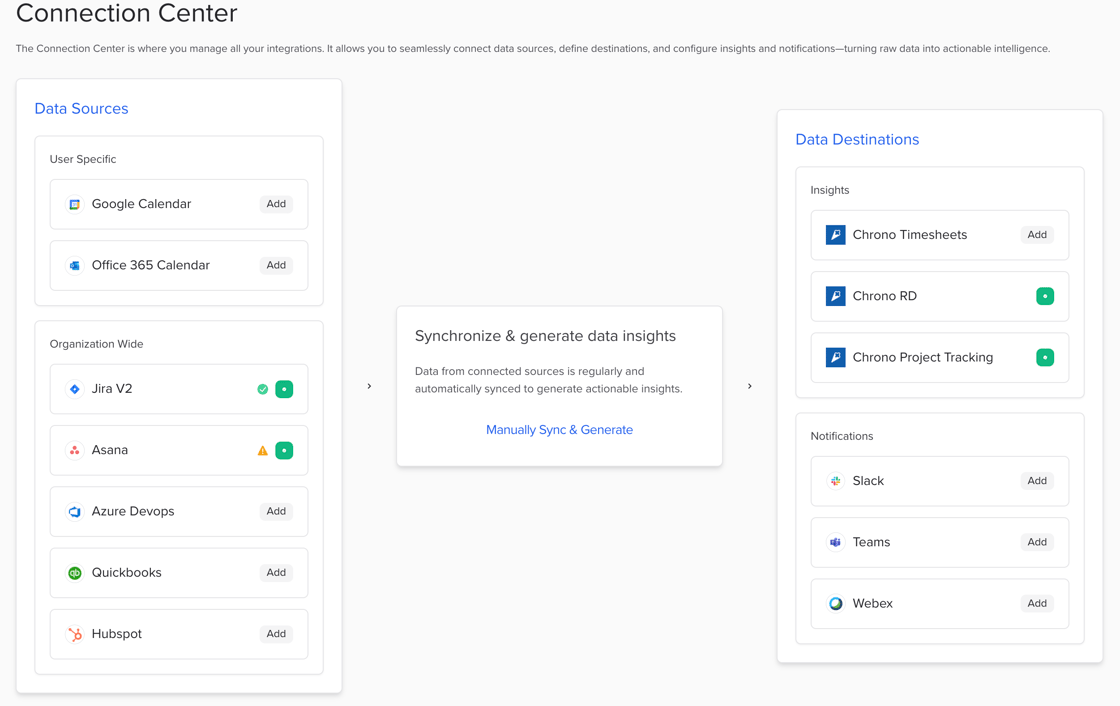1120x706 pixels.
Task: Select the Quickbooks label
Action: [x=126, y=573]
